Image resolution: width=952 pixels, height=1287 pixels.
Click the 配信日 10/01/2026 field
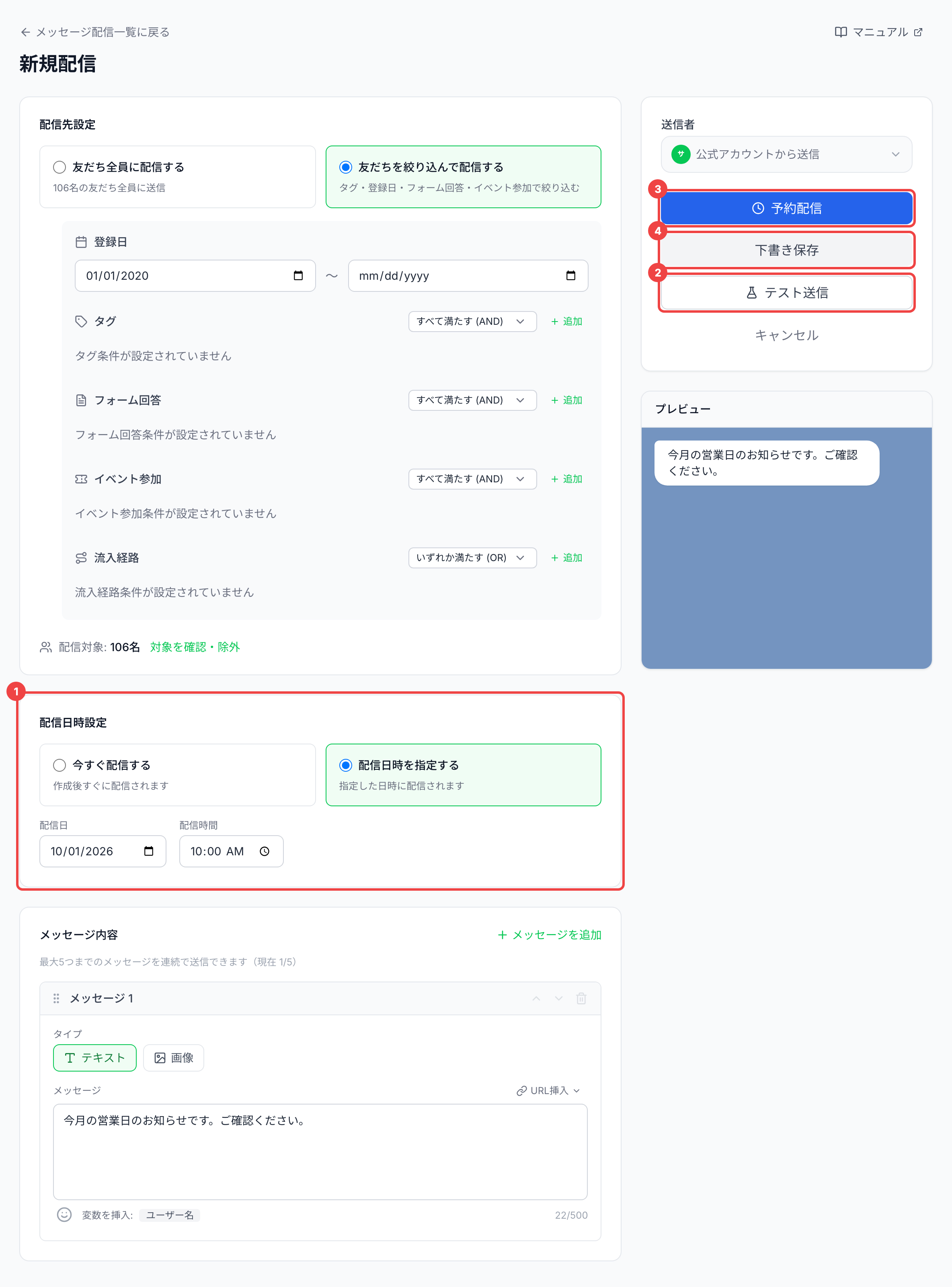103,851
